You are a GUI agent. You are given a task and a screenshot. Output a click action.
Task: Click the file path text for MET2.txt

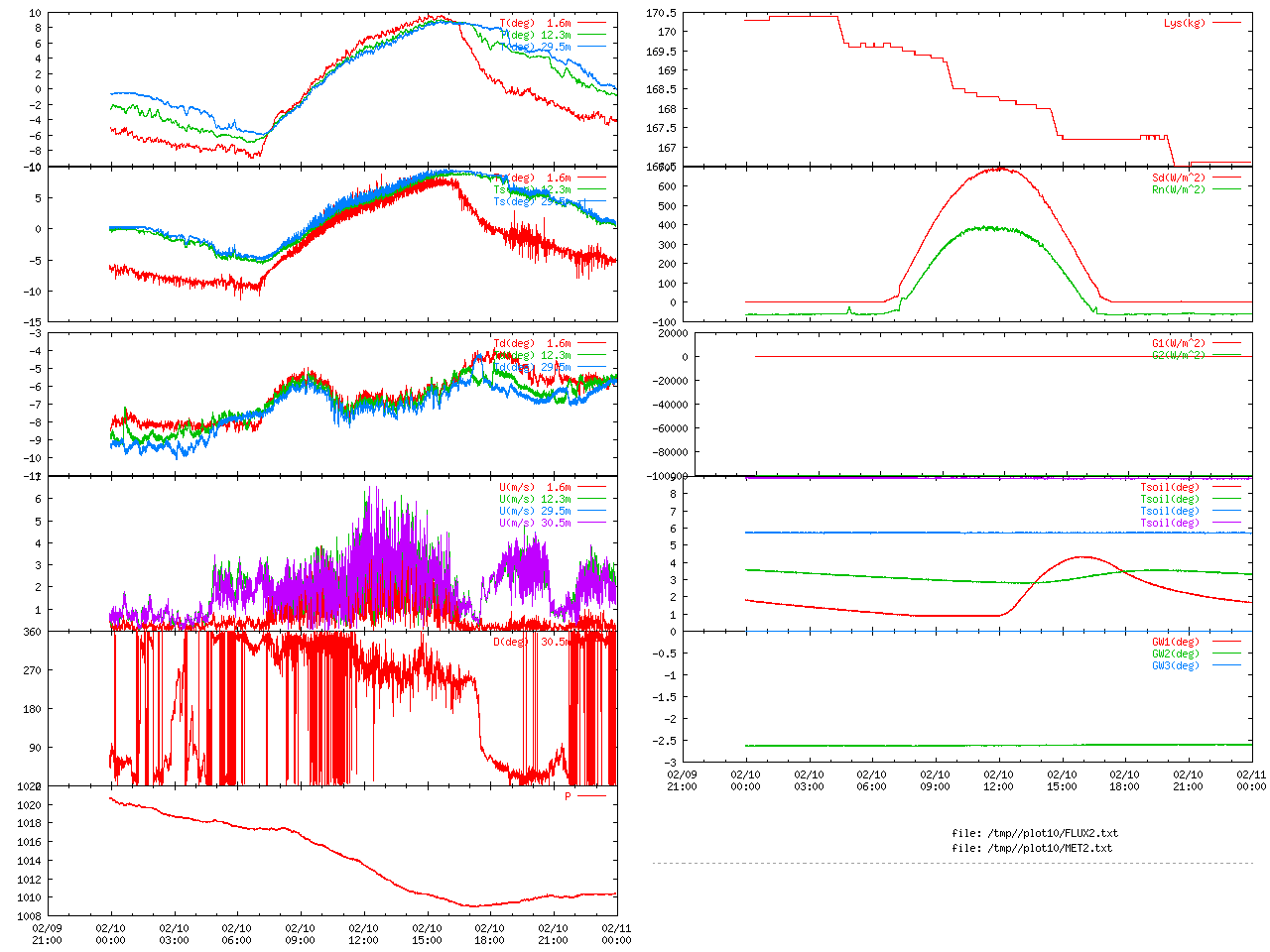click(x=1032, y=848)
